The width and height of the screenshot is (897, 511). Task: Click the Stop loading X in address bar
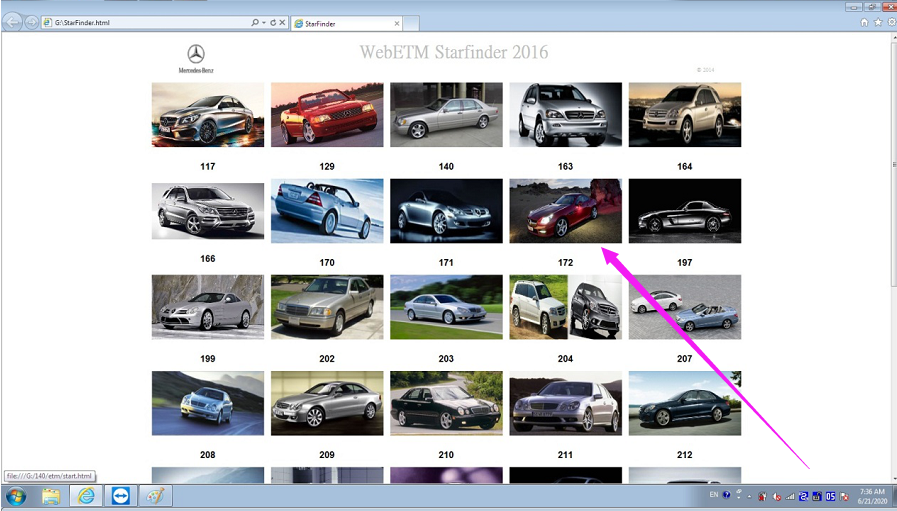coord(282,22)
